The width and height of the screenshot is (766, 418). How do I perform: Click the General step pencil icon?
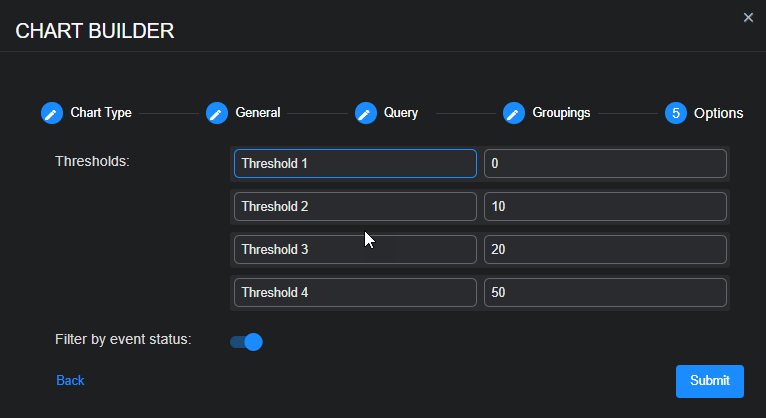(x=217, y=113)
